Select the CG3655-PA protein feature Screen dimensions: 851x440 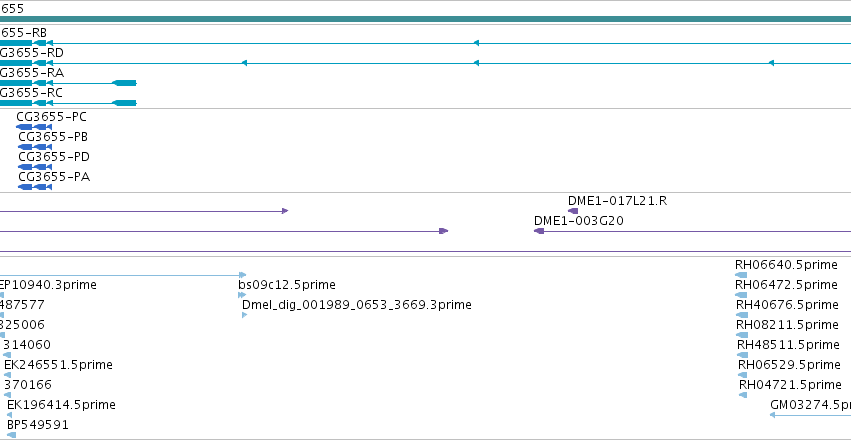pos(35,187)
